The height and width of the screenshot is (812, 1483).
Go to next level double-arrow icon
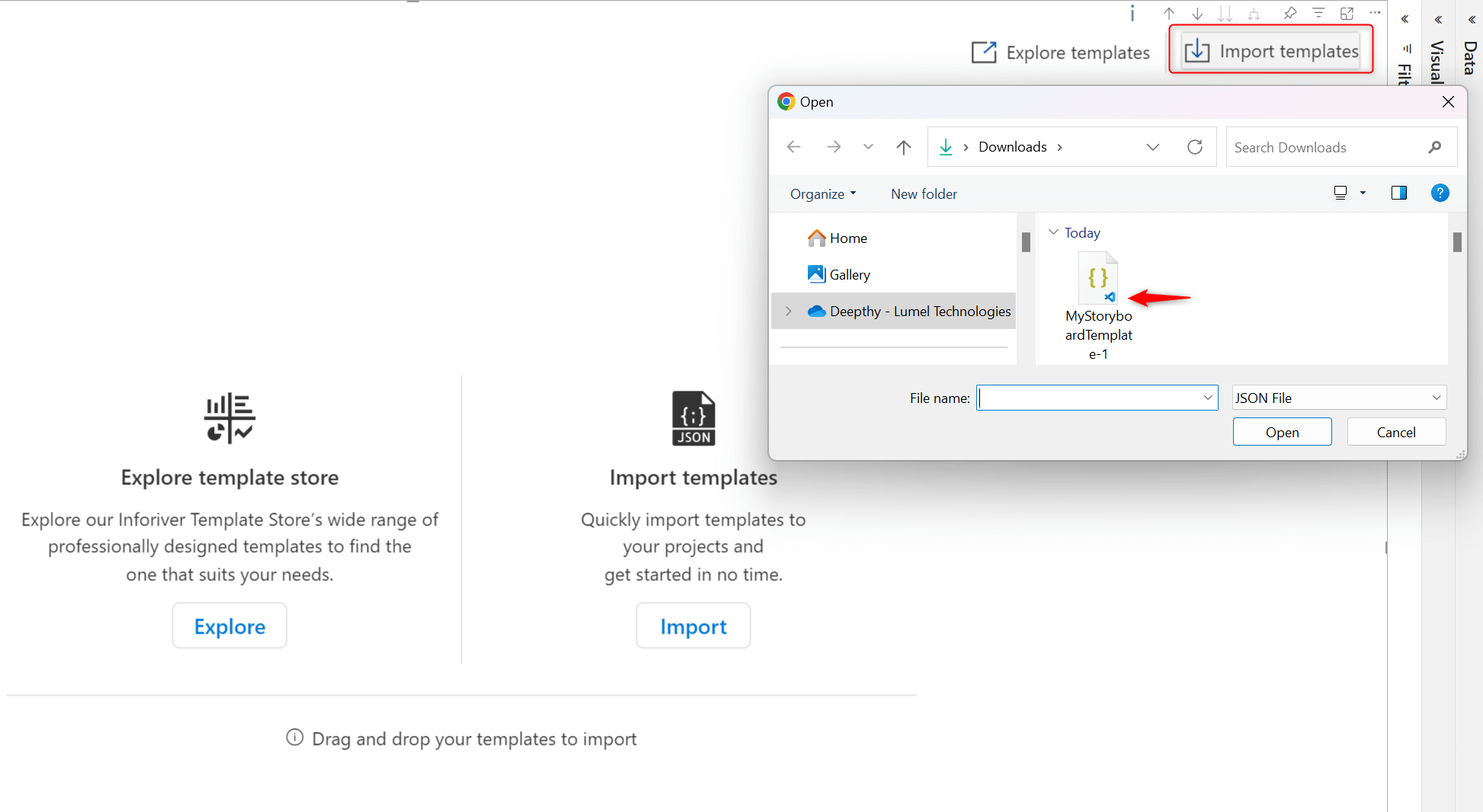pyautogui.click(x=1225, y=13)
